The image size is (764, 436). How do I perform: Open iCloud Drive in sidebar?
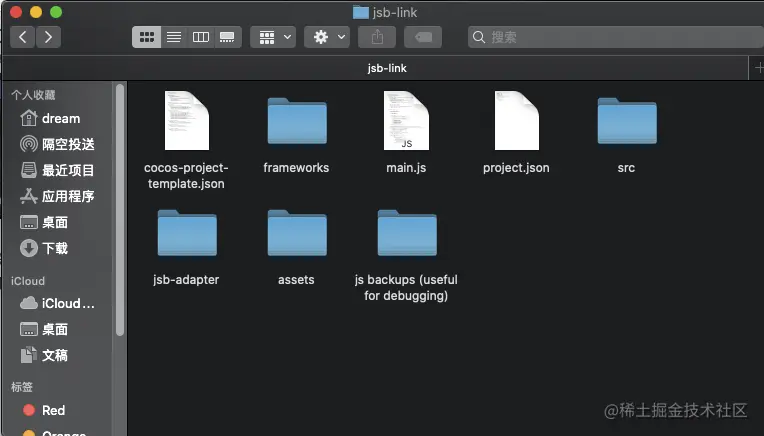coord(57,303)
